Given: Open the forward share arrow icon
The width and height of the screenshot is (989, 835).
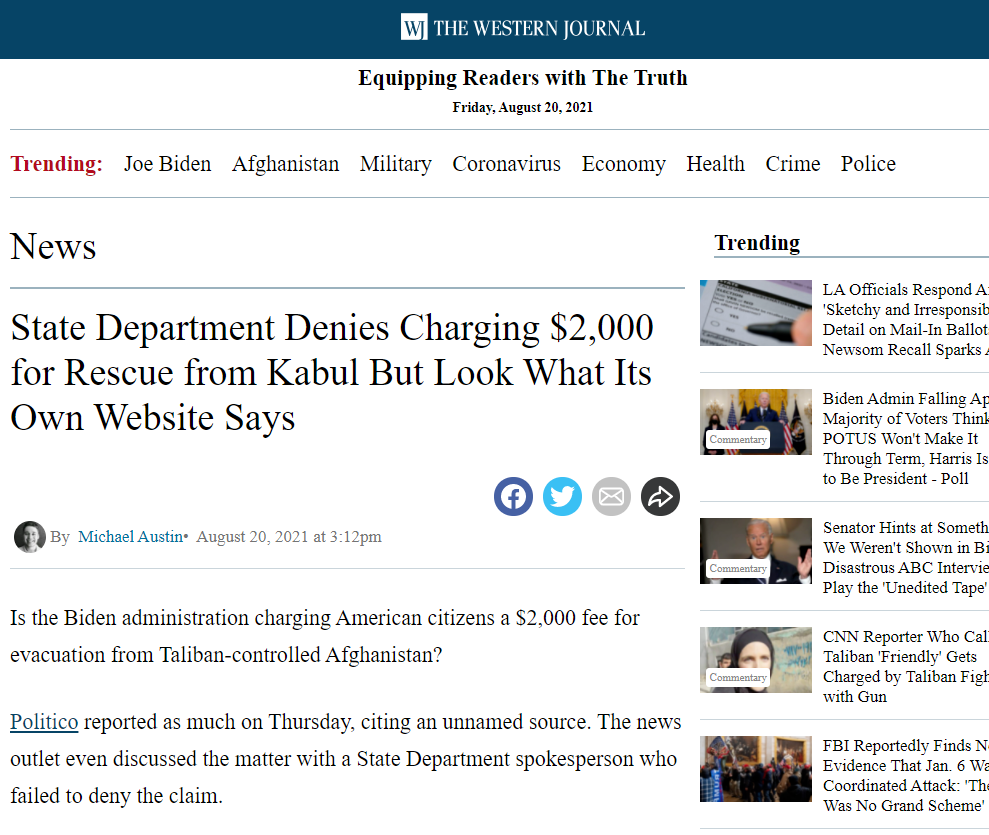Looking at the screenshot, I should coord(660,496).
